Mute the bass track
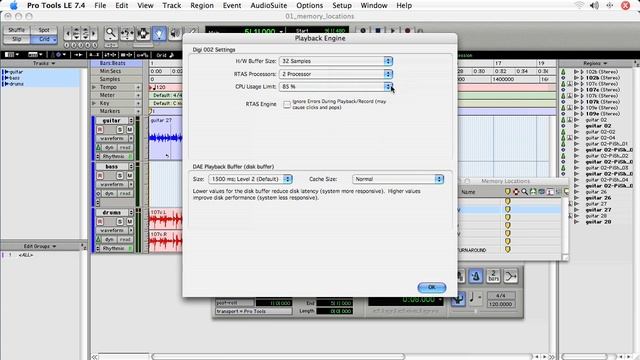This screenshot has height=360, width=640. point(129,176)
